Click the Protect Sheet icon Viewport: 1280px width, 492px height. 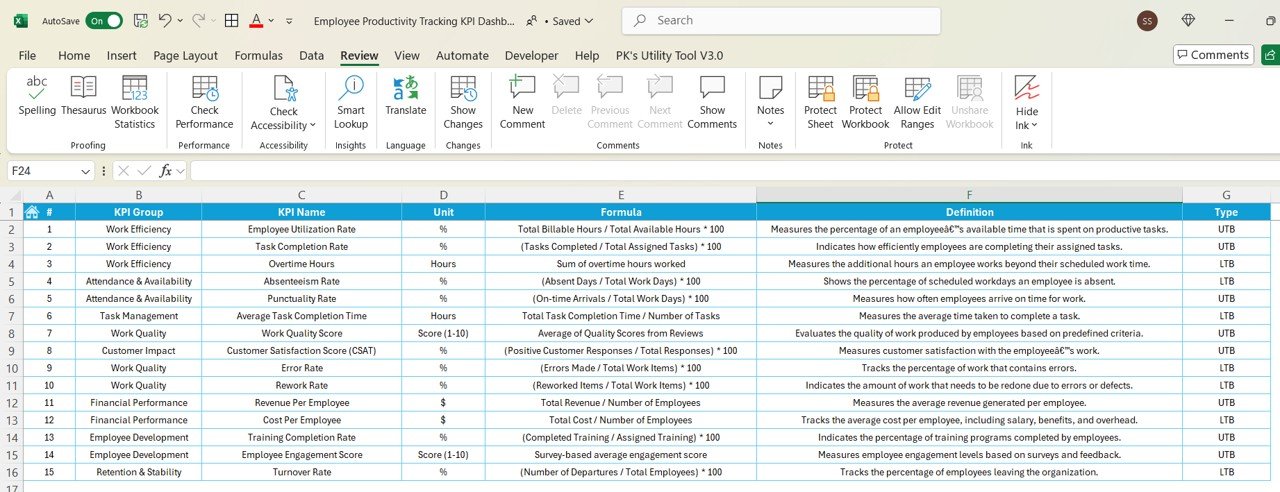pyautogui.click(x=820, y=102)
